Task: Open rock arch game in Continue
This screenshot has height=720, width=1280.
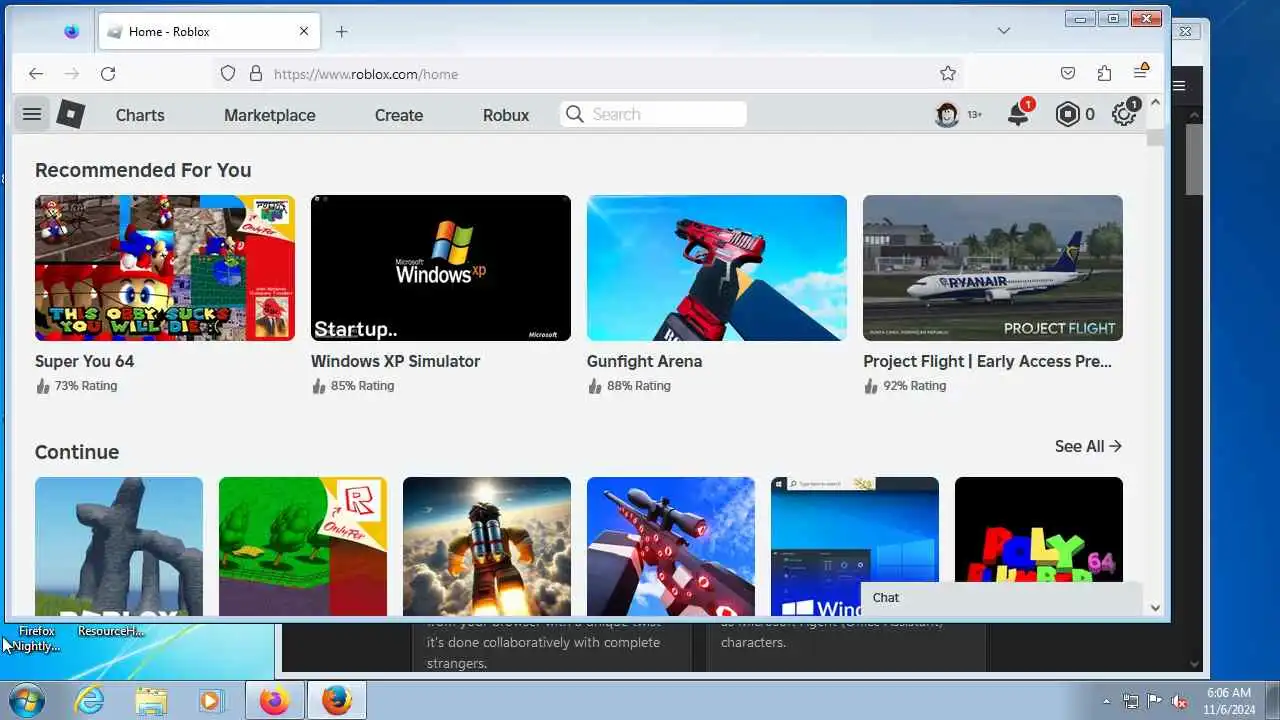Action: pyautogui.click(x=119, y=546)
